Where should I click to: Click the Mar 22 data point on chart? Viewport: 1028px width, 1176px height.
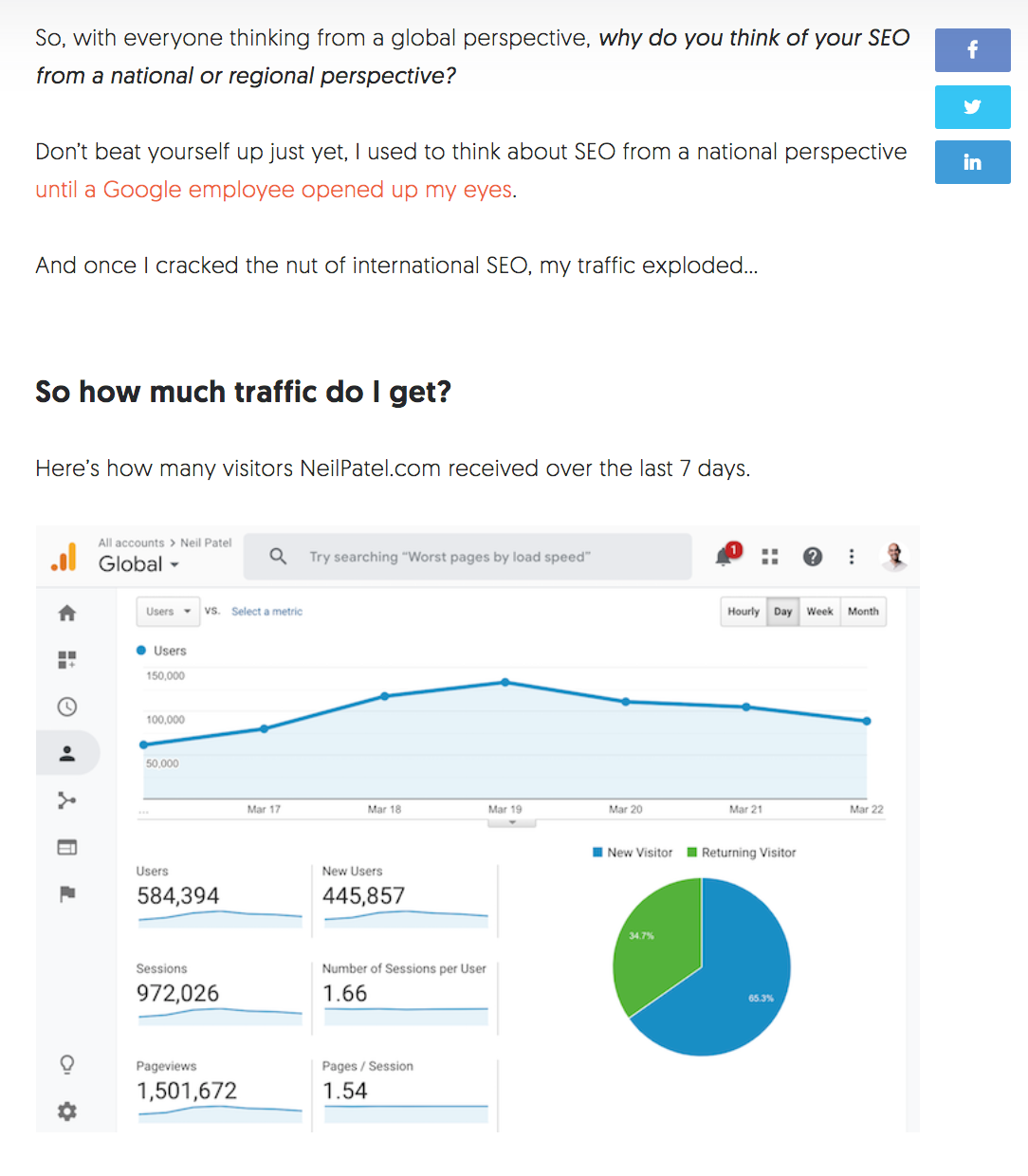[x=867, y=721]
